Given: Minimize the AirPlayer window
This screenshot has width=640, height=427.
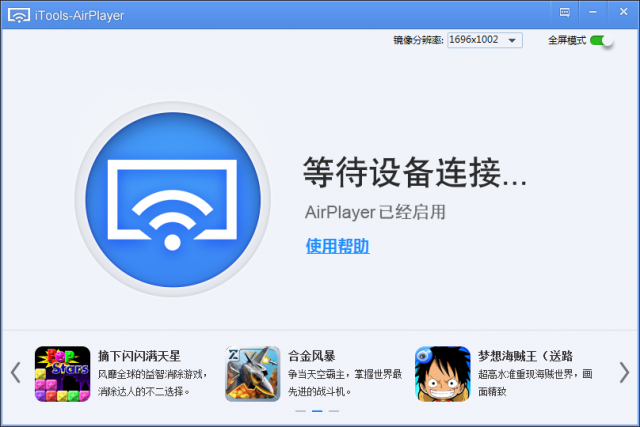Looking at the screenshot, I should click(593, 12).
